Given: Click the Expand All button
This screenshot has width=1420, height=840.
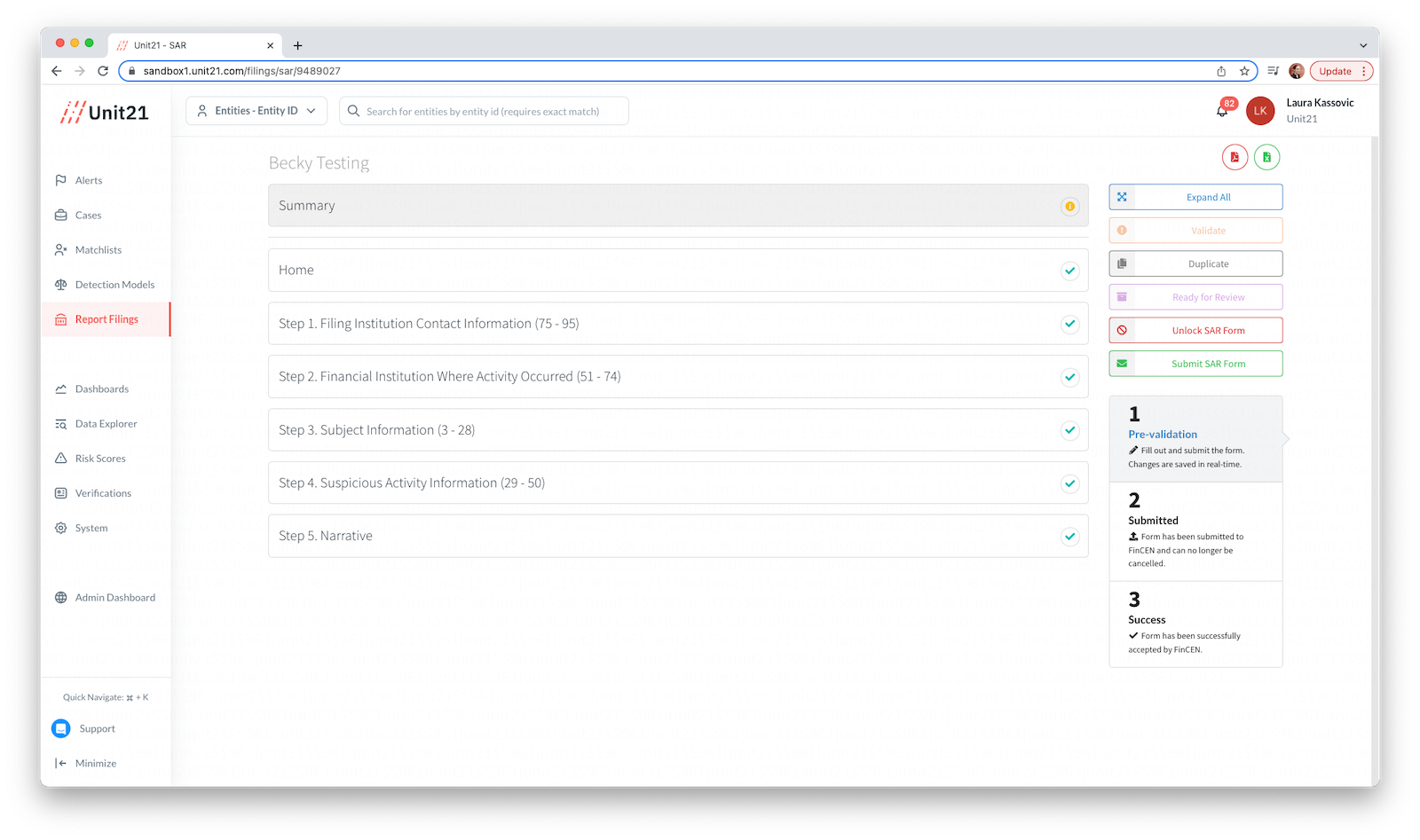Looking at the screenshot, I should [1195, 197].
